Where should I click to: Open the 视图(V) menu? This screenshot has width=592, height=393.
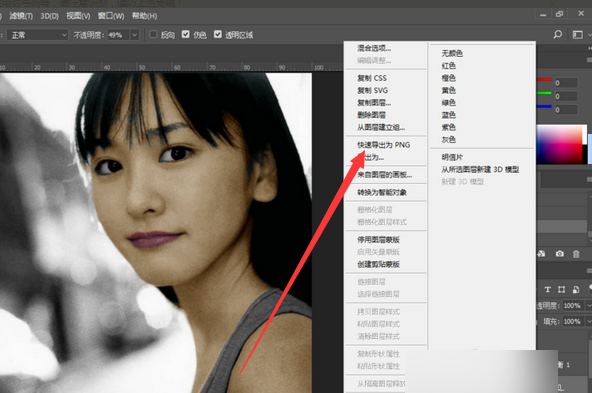click(78, 16)
